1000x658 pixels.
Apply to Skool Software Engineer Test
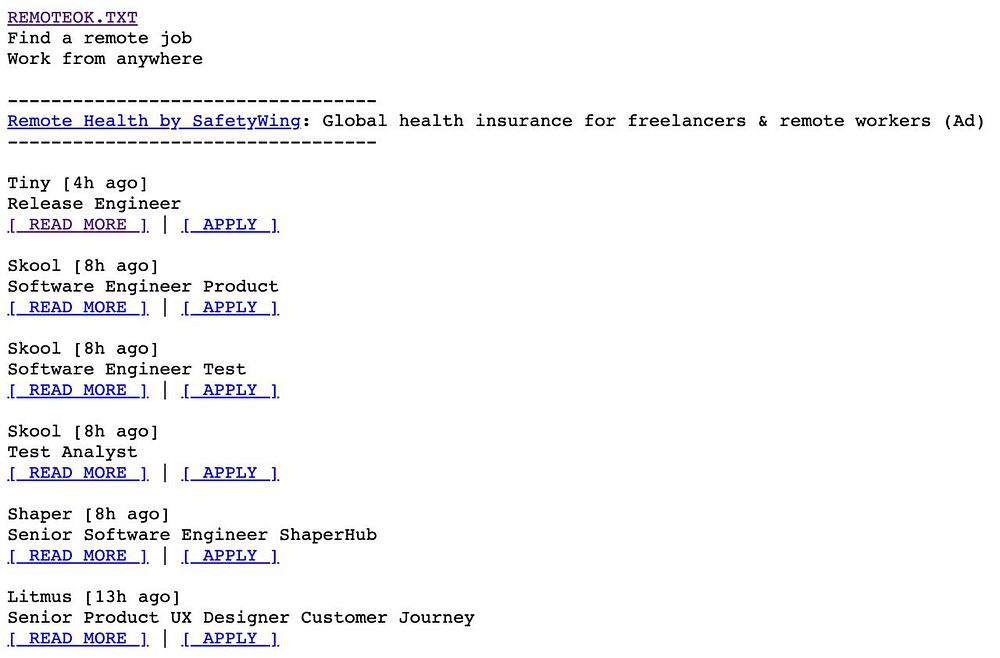coord(230,390)
